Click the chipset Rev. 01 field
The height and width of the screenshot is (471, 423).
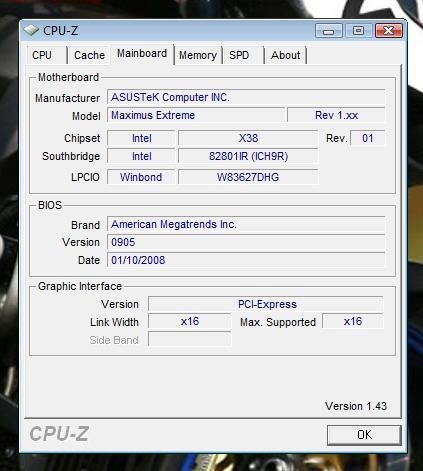click(x=368, y=138)
